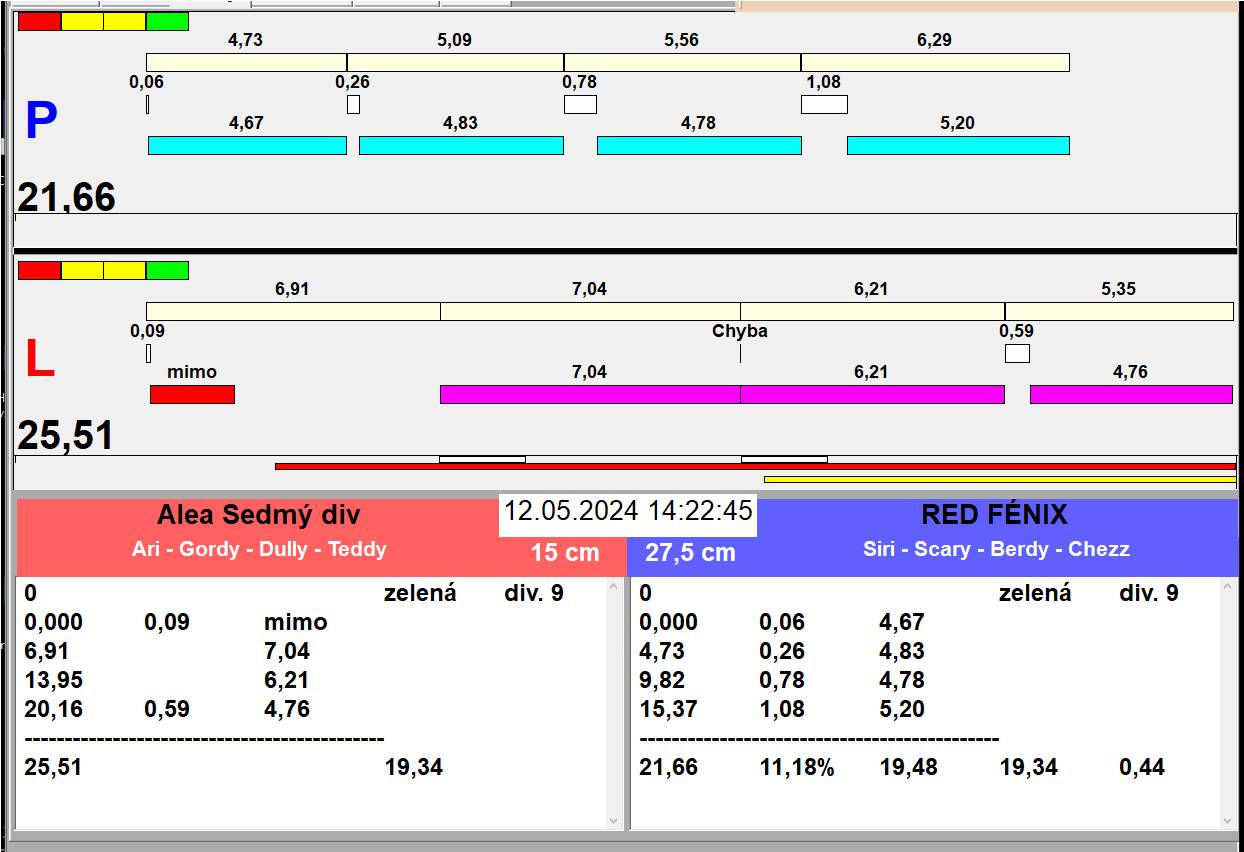The height and width of the screenshot is (852, 1244).
Task: Select value 13,95 in the Alea results
Action: (54, 680)
